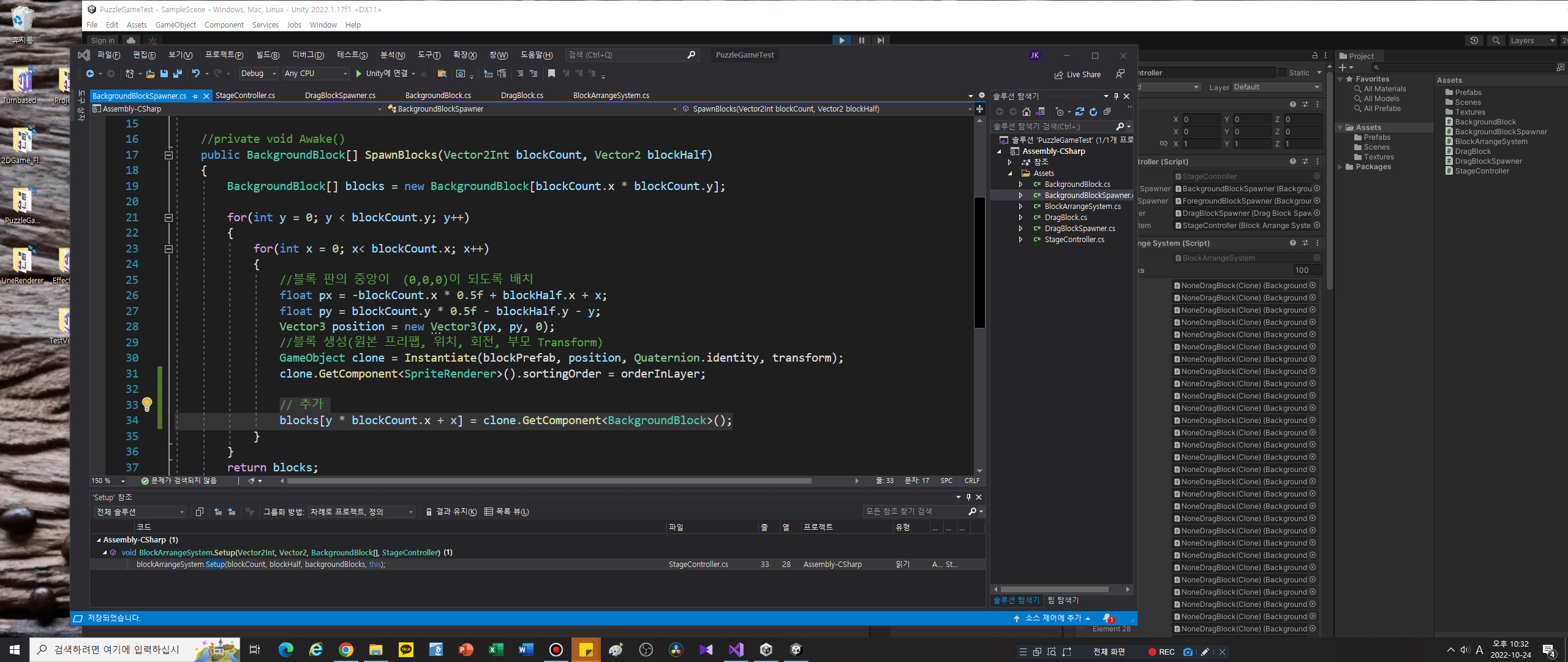Click the Live Share button
1568x662 pixels.
pos(1077,75)
